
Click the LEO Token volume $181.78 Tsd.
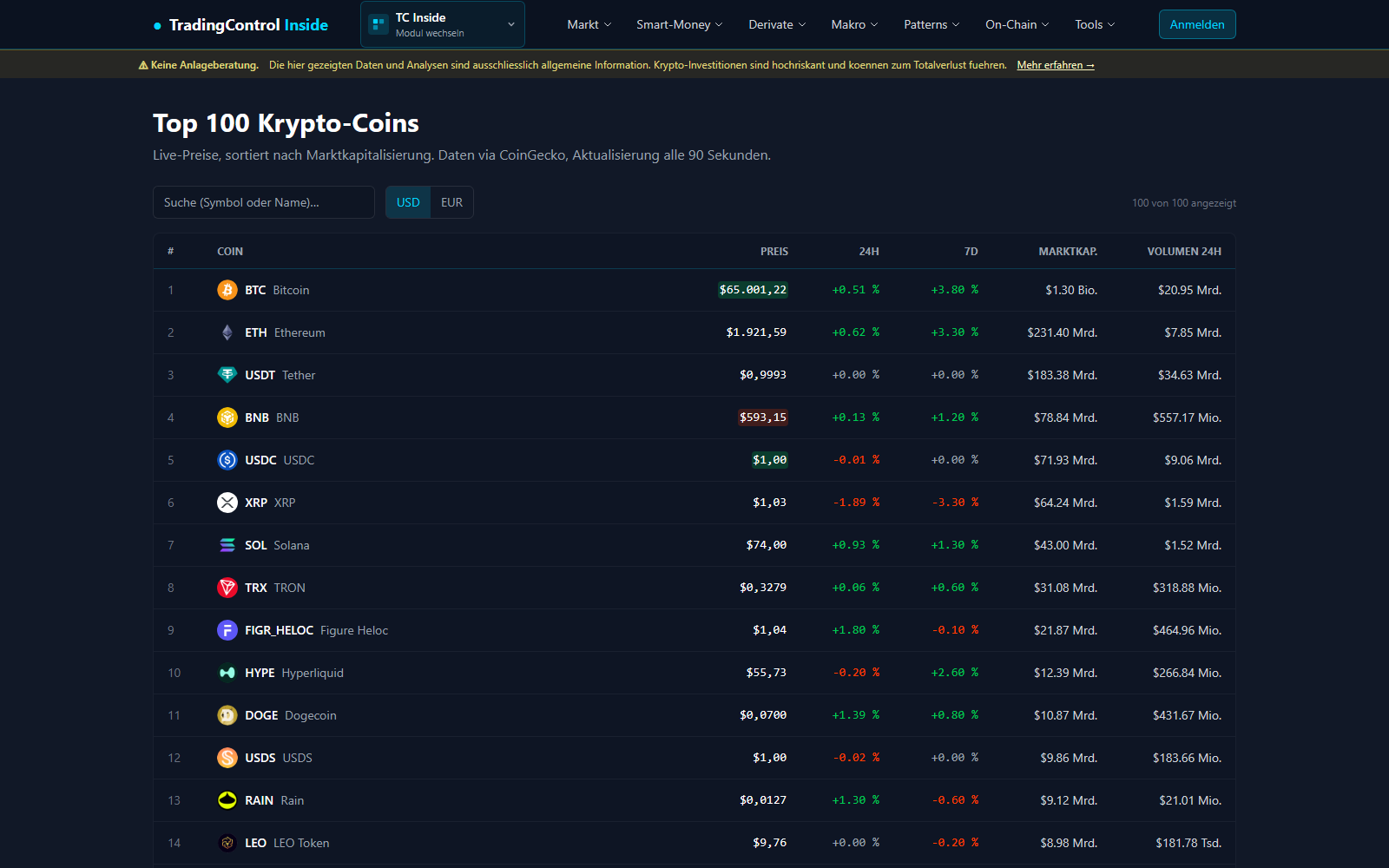pos(1188,843)
